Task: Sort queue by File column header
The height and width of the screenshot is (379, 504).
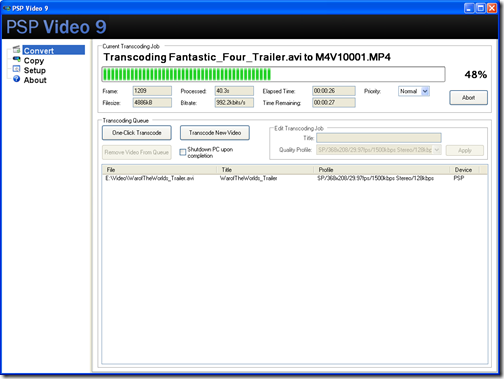Action: click(160, 170)
